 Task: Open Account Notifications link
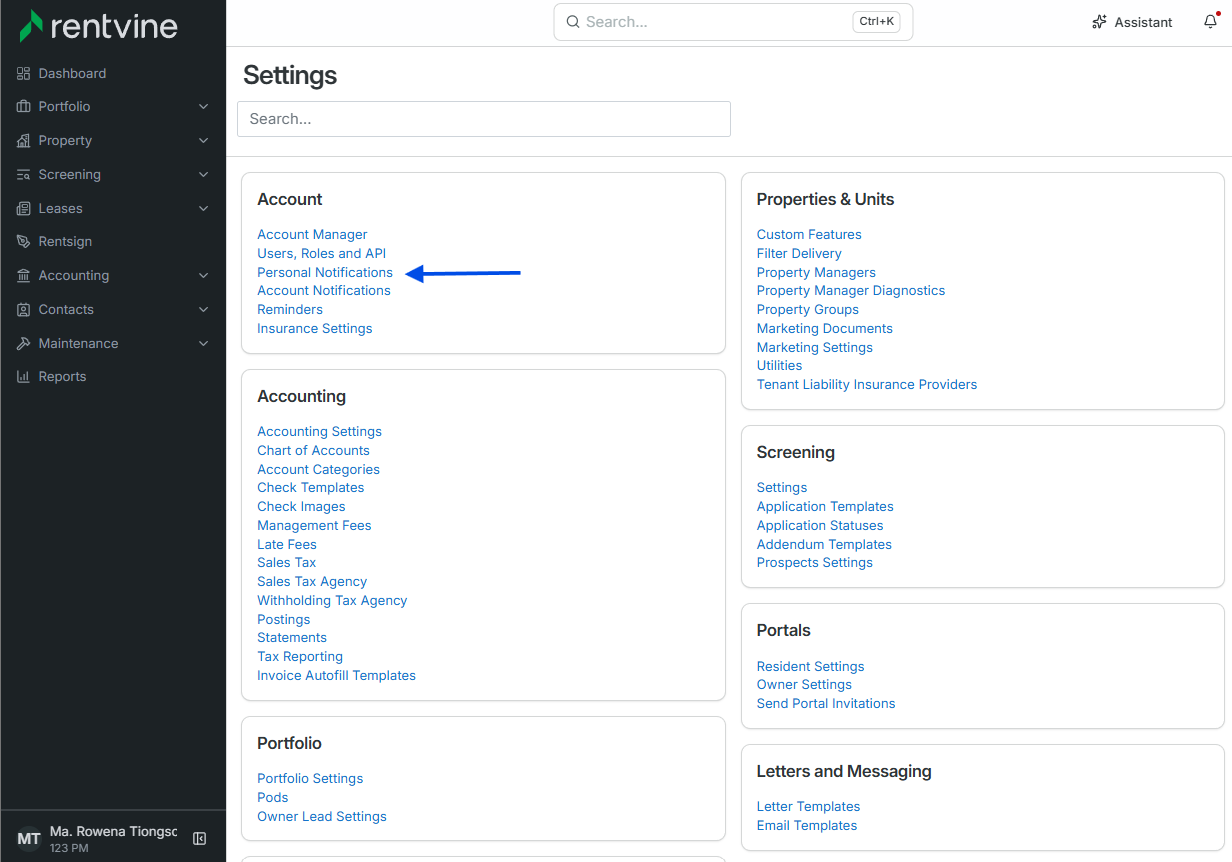coord(324,290)
